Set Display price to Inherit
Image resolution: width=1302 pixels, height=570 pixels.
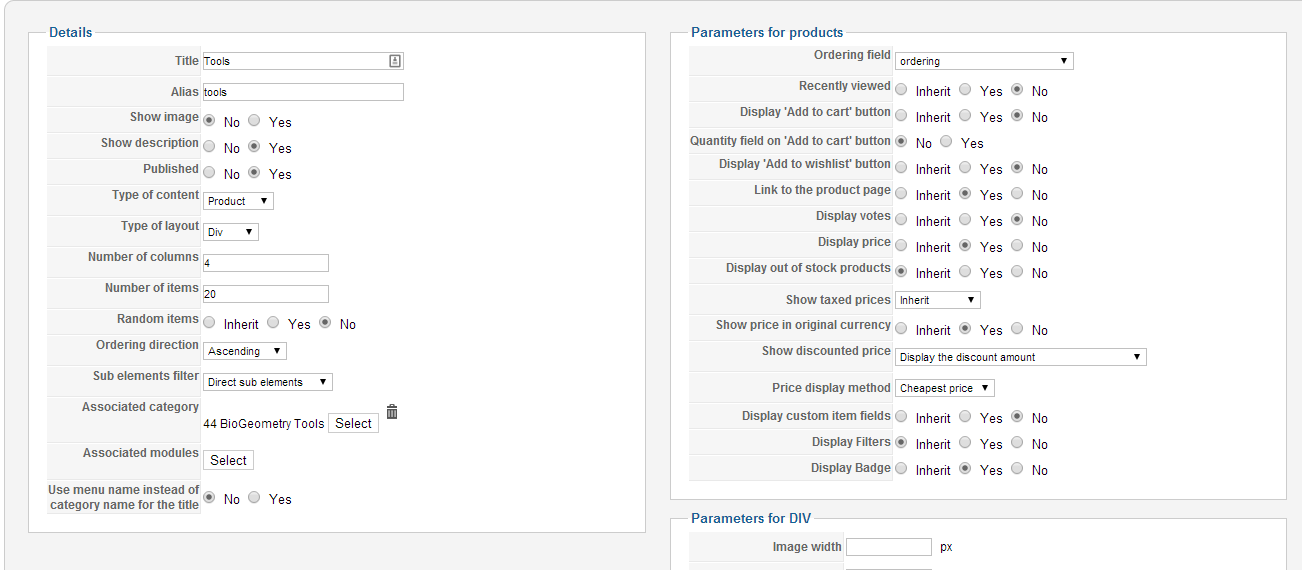click(x=901, y=246)
